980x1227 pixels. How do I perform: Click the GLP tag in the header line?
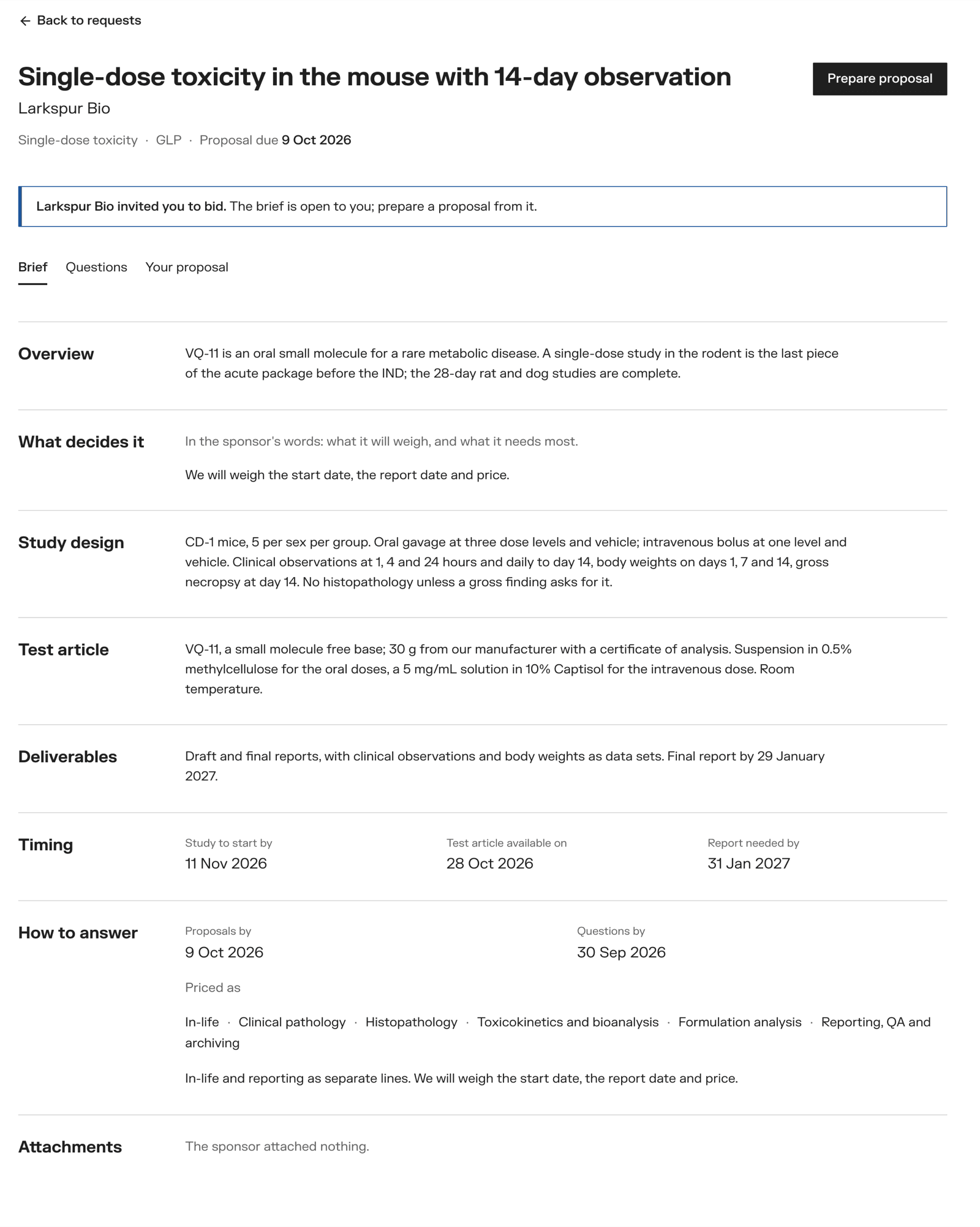(168, 140)
